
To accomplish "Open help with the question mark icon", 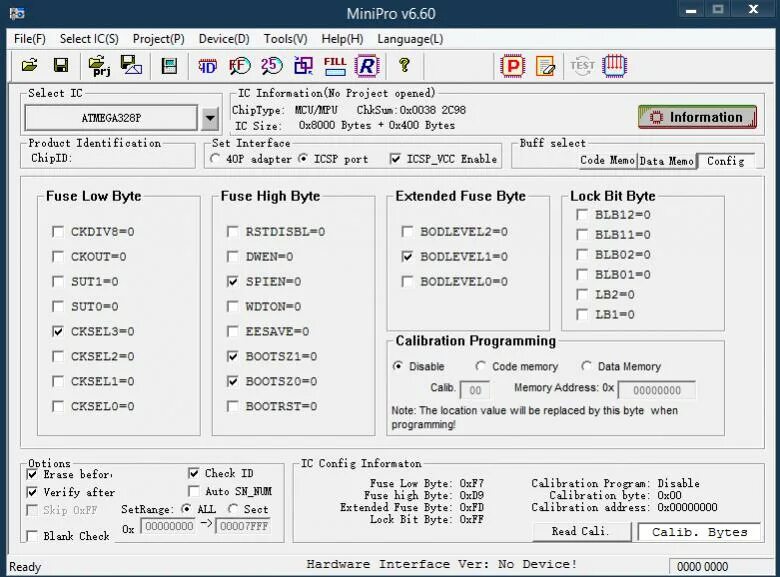I will point(404,65).
